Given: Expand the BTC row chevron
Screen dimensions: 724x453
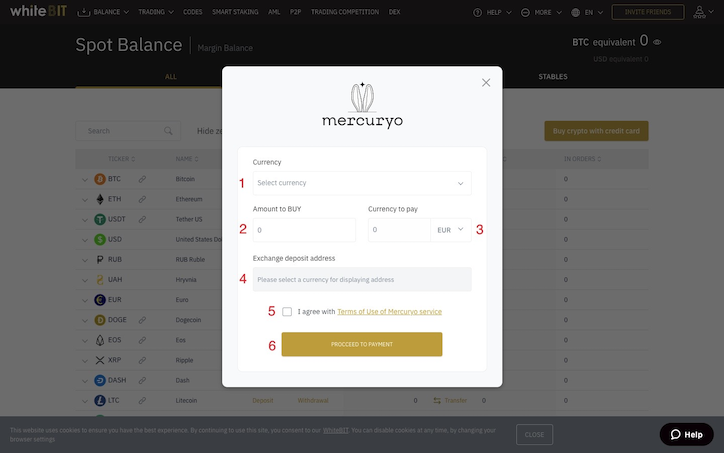Looking at the screenshot, I should [x=84, y=180].
